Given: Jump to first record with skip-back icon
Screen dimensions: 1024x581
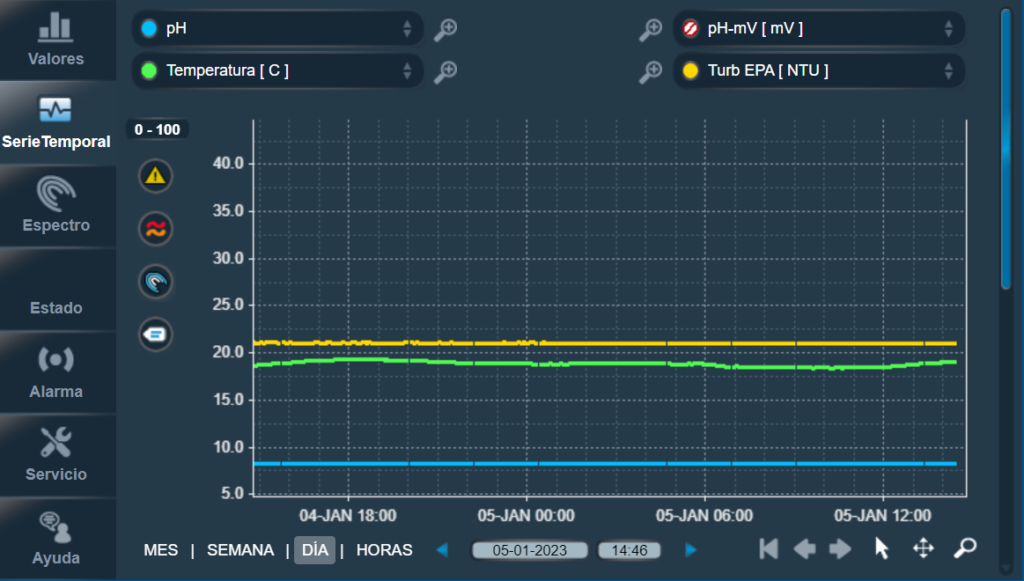Looking at the screenshot, I should click(768, 548).
